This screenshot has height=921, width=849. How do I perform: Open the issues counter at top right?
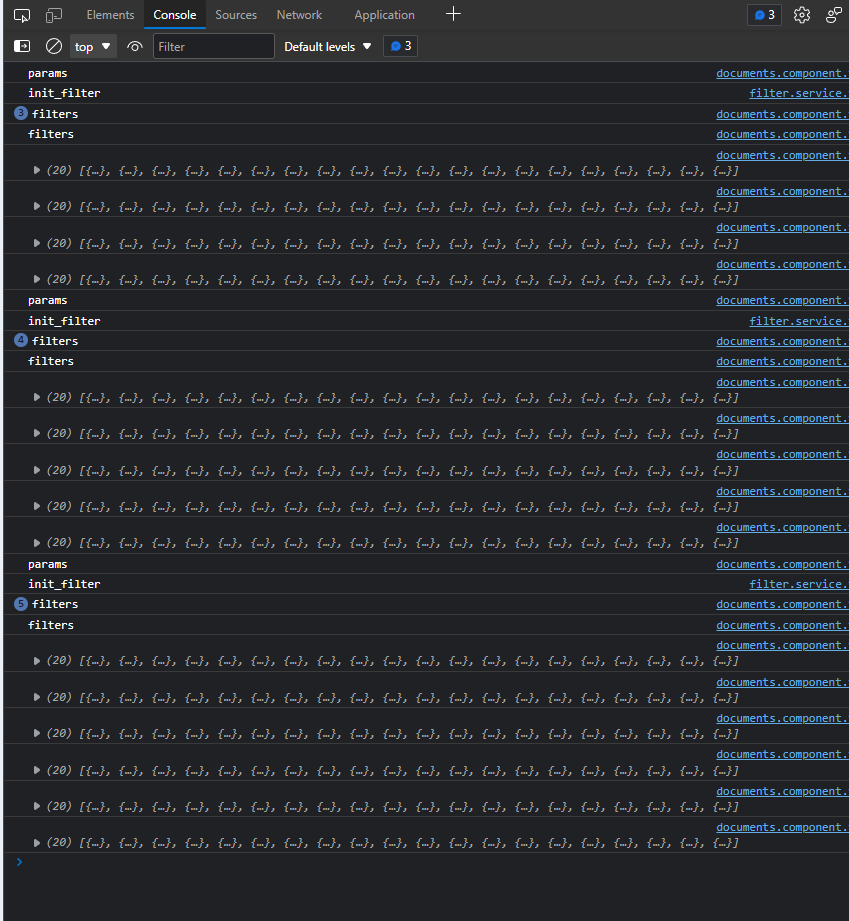pyautogui.click(x=764, y=15)
